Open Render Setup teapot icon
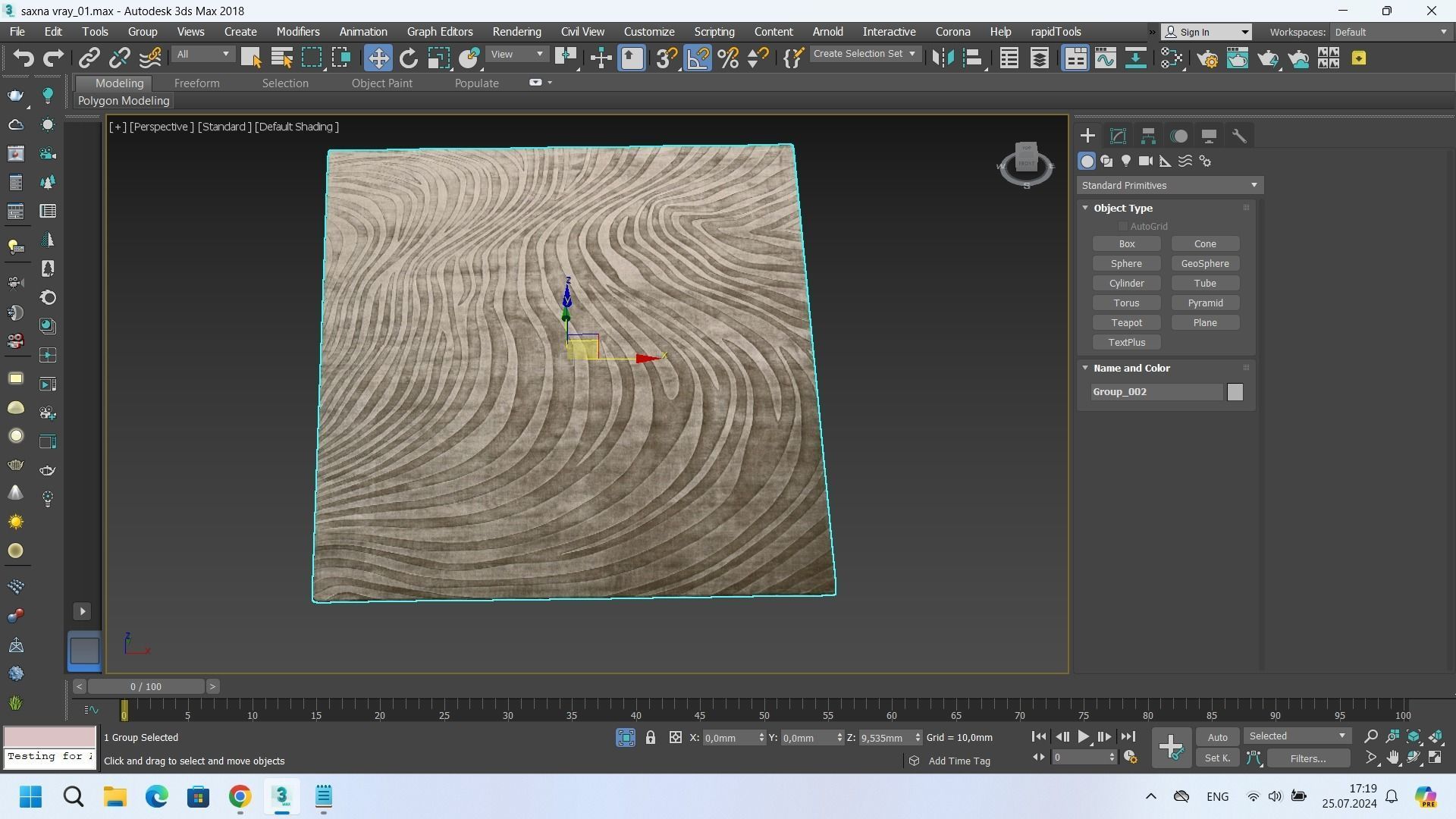 (x=1207, y=58)
